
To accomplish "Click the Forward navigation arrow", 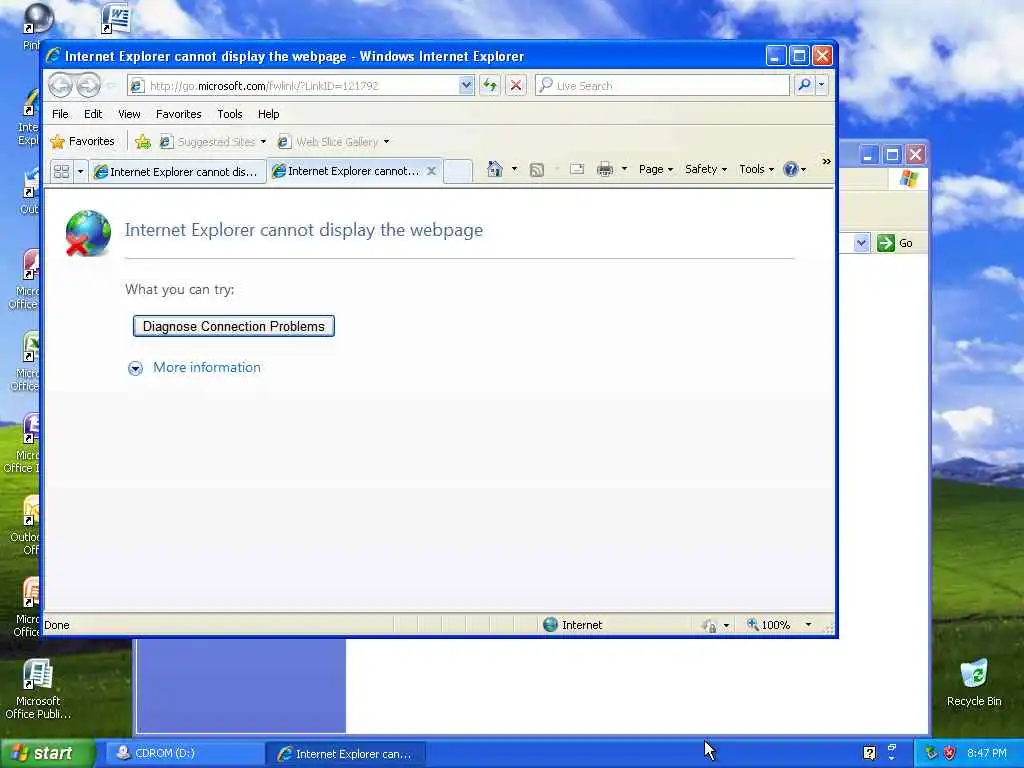I will [88, 86].
